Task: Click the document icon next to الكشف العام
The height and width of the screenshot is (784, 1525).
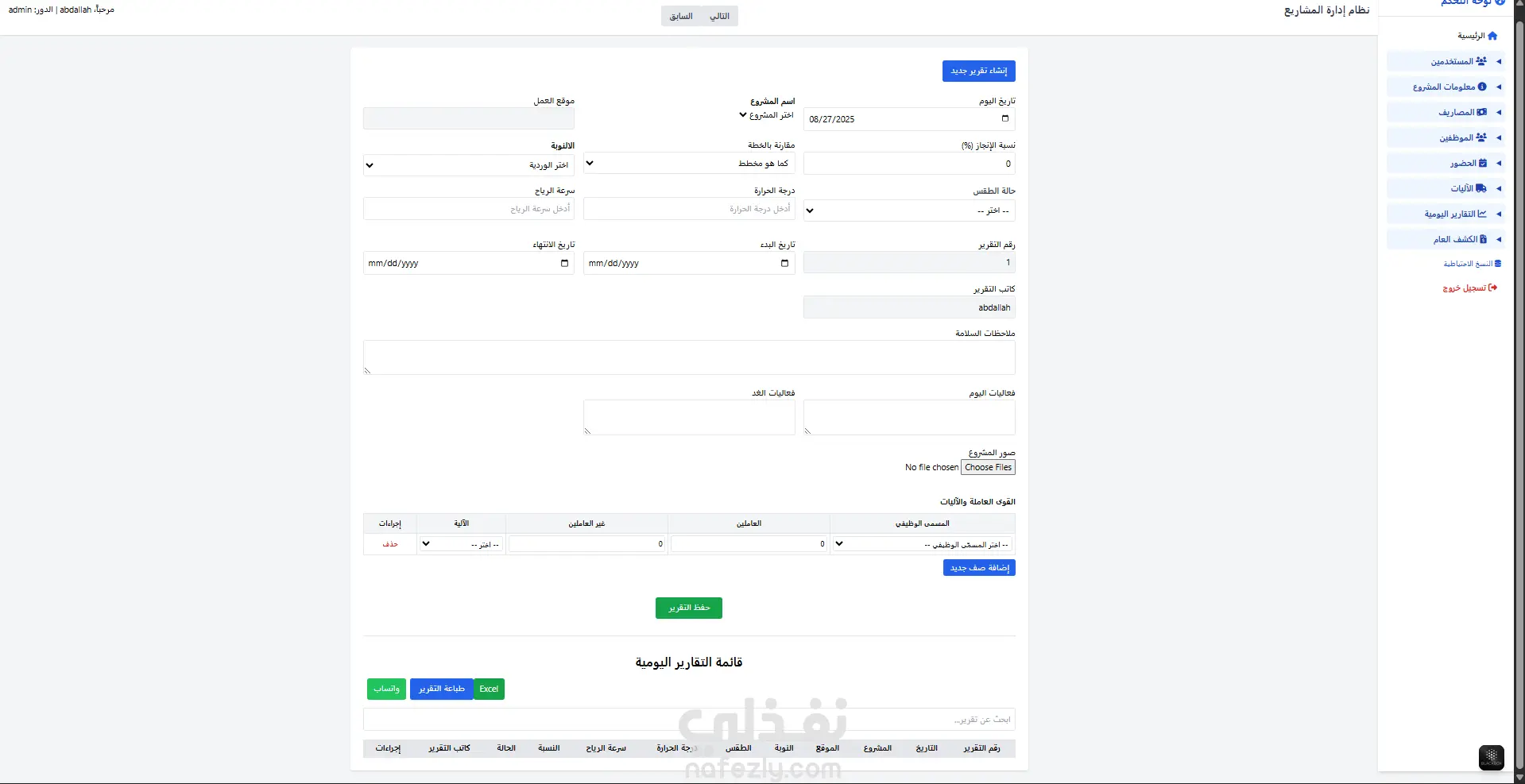Action: 1483,239
